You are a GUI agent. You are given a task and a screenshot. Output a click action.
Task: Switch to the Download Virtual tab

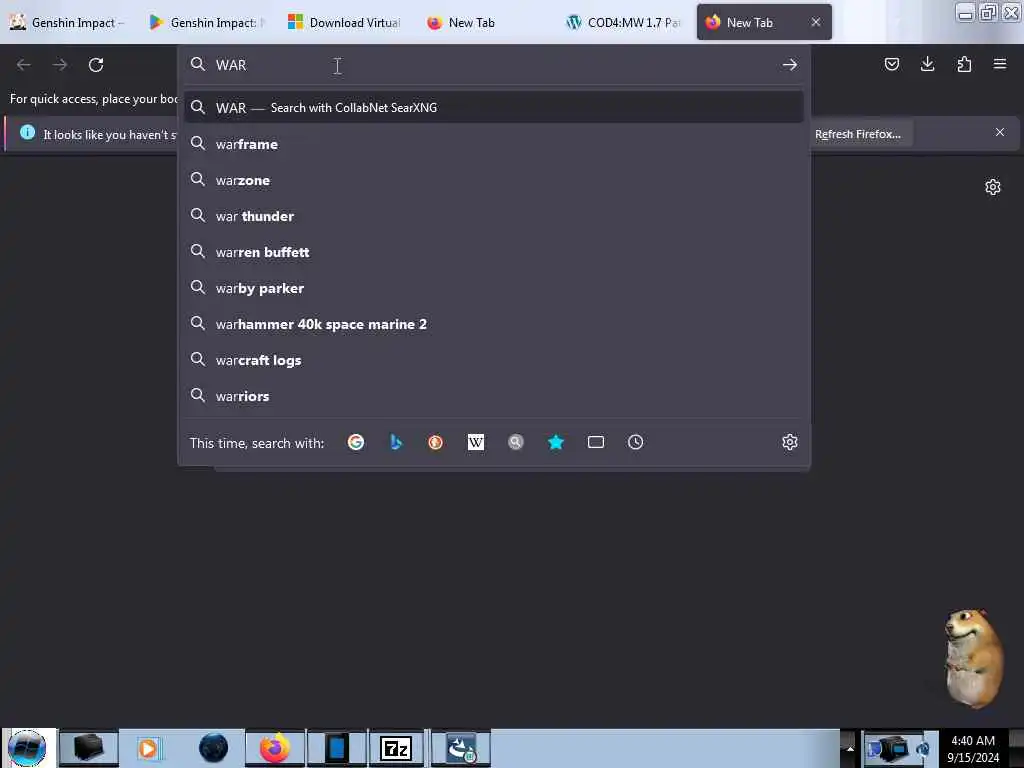pos(345,22)
